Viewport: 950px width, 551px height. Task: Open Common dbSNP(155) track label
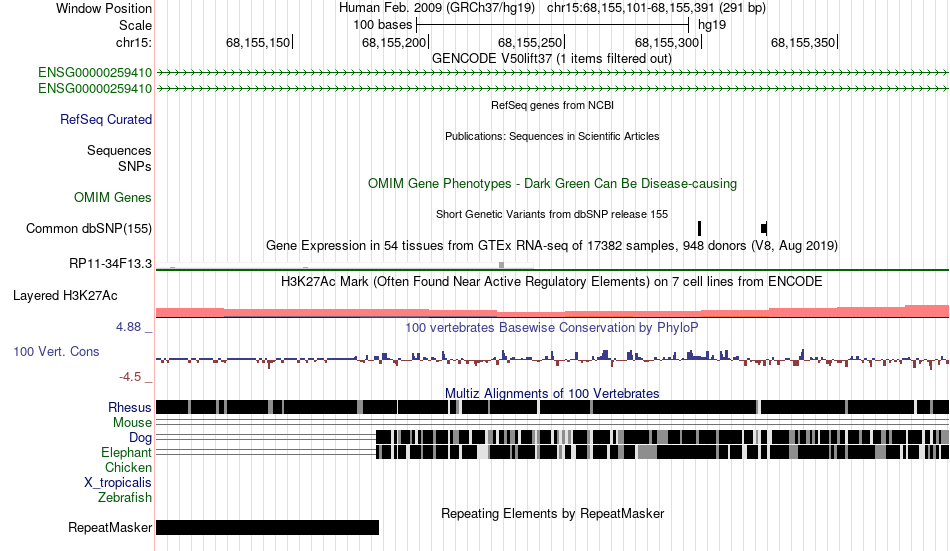[89, 229]
